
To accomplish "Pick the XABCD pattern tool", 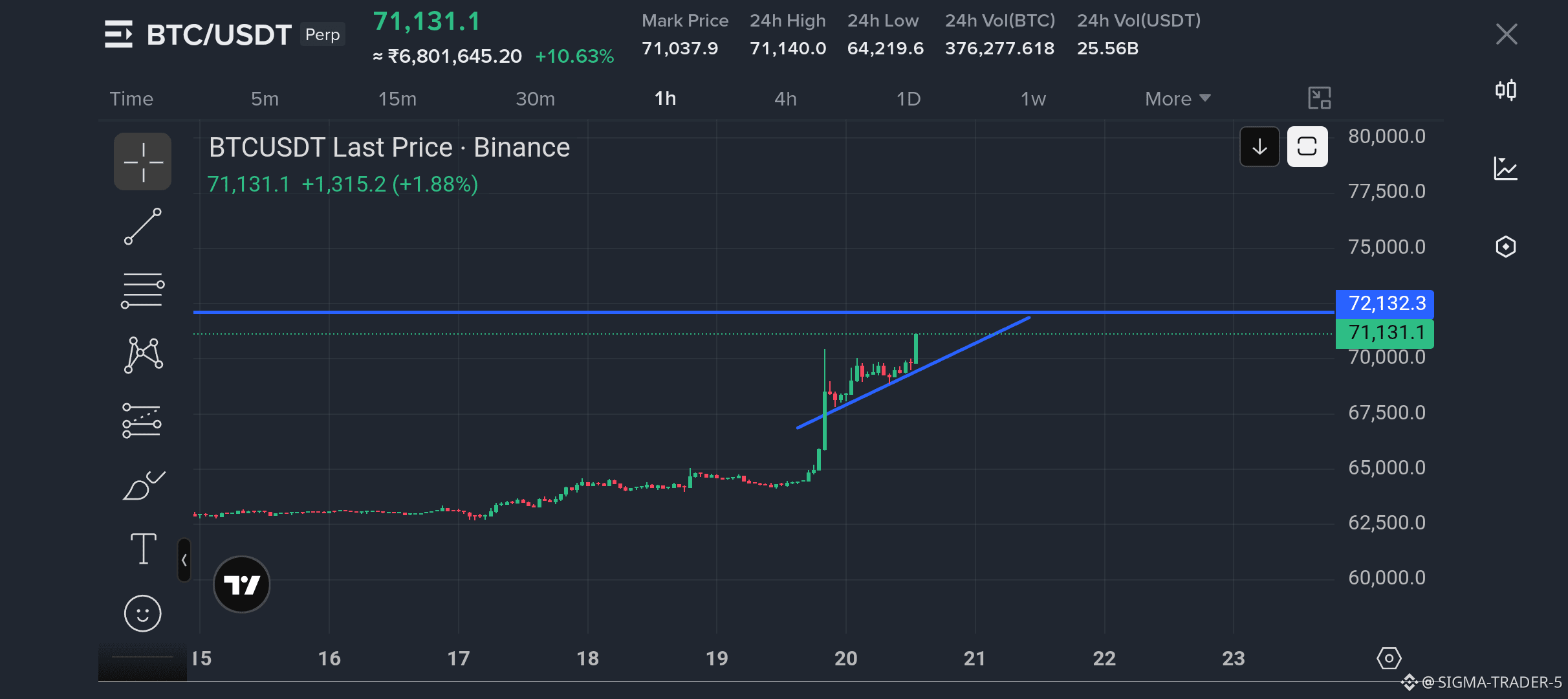I will click(x=143, y=355).
